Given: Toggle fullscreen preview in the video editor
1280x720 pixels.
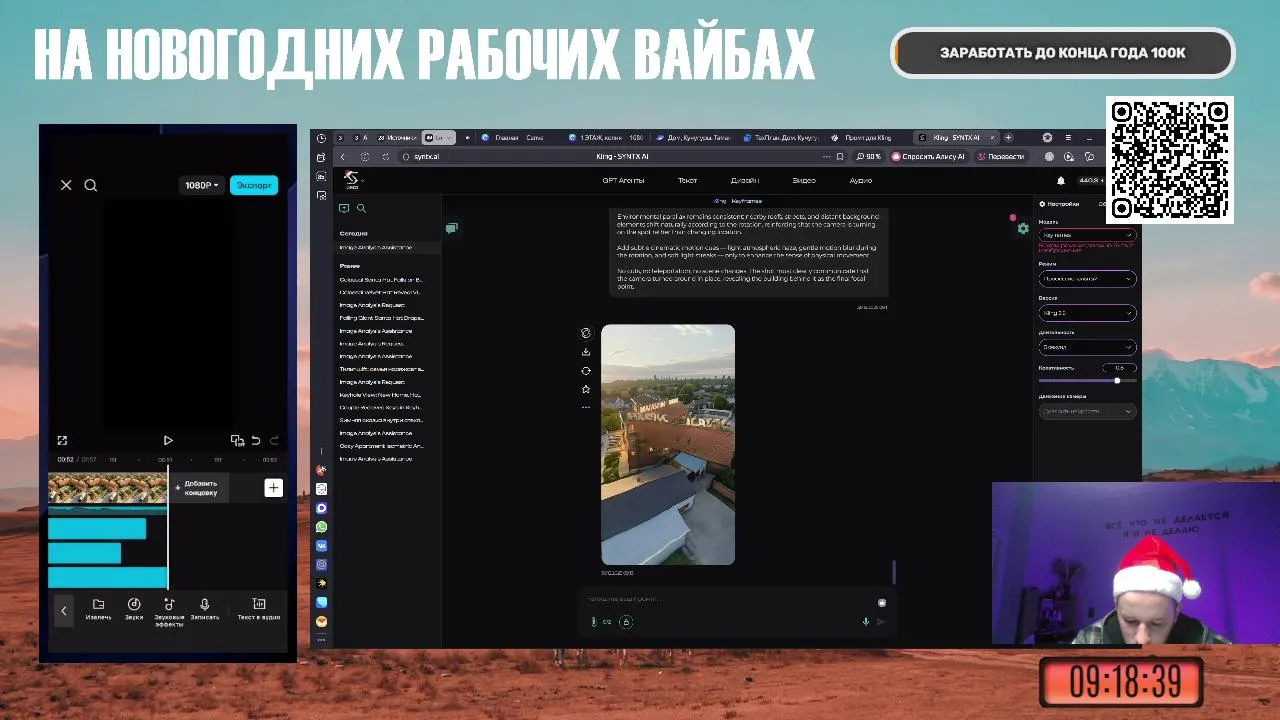Looking at the screenshot, I should point(62,440).
